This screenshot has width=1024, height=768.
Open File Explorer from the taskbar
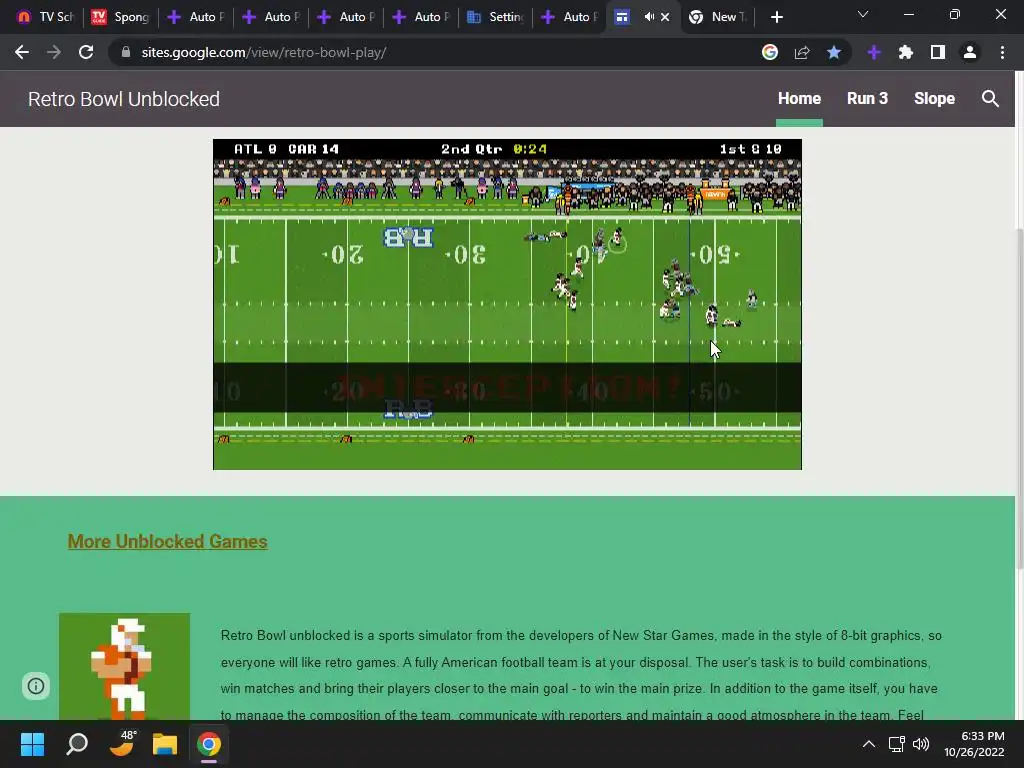[165, 744]
